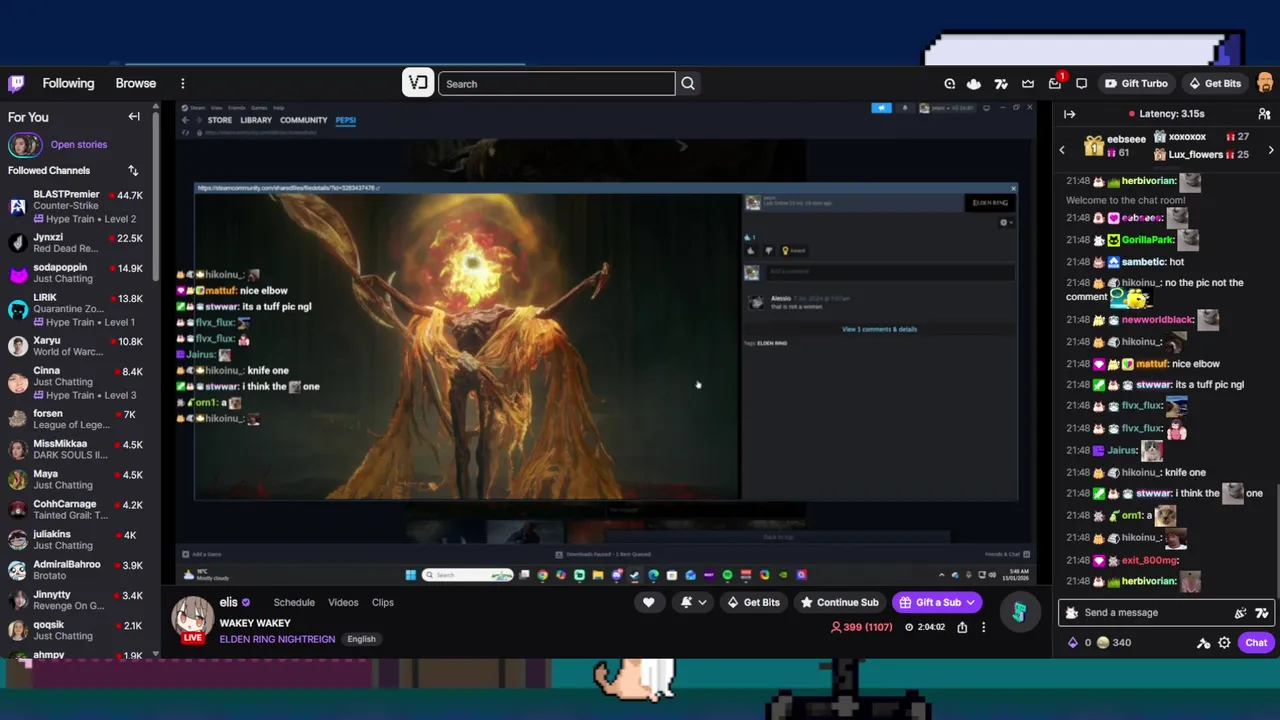1280x720 pixels.
Task: Focus the Search input field
Action: pyautogui.click(x=556, y=84)
